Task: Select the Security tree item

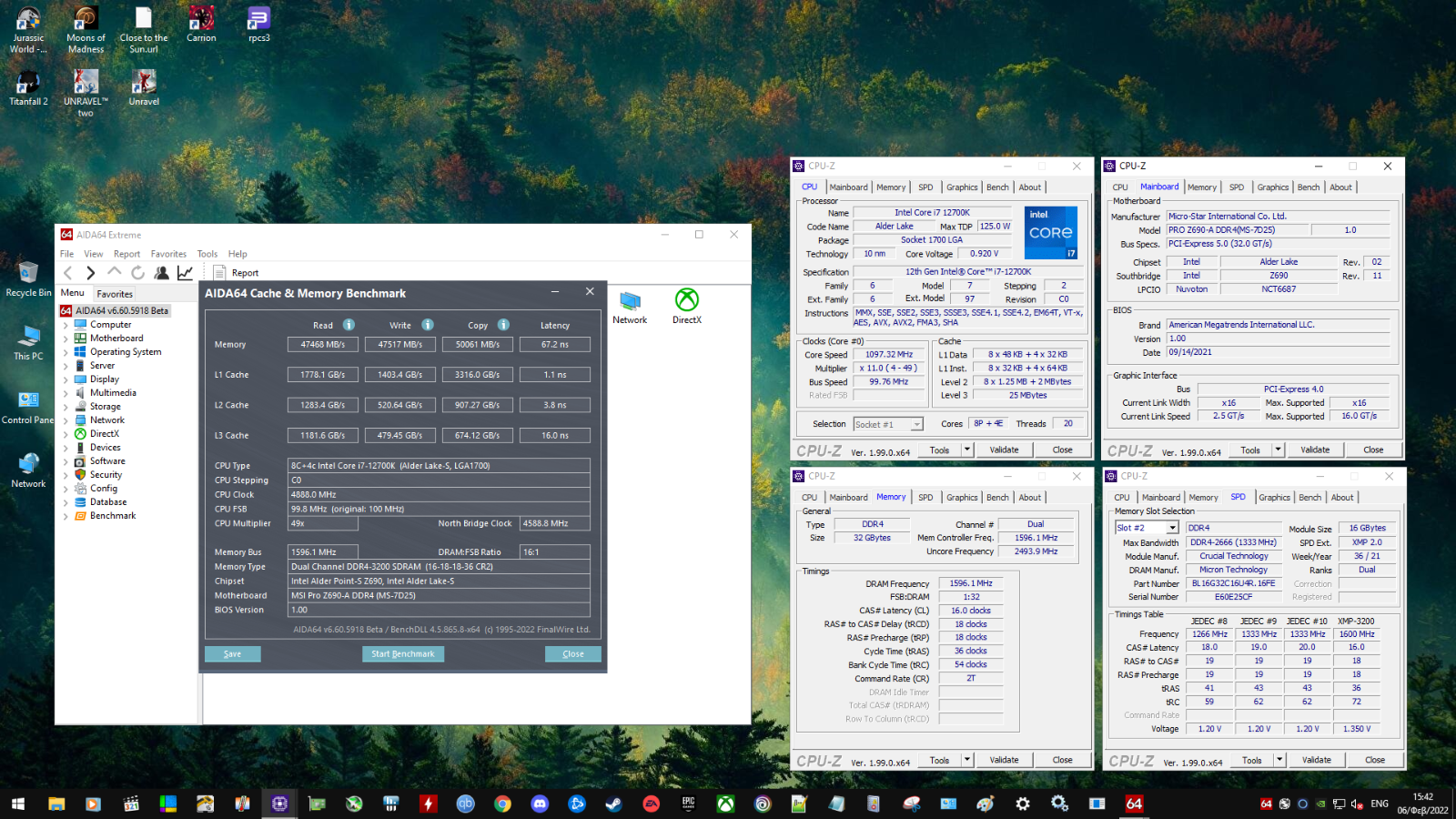Action: point(106,475)
